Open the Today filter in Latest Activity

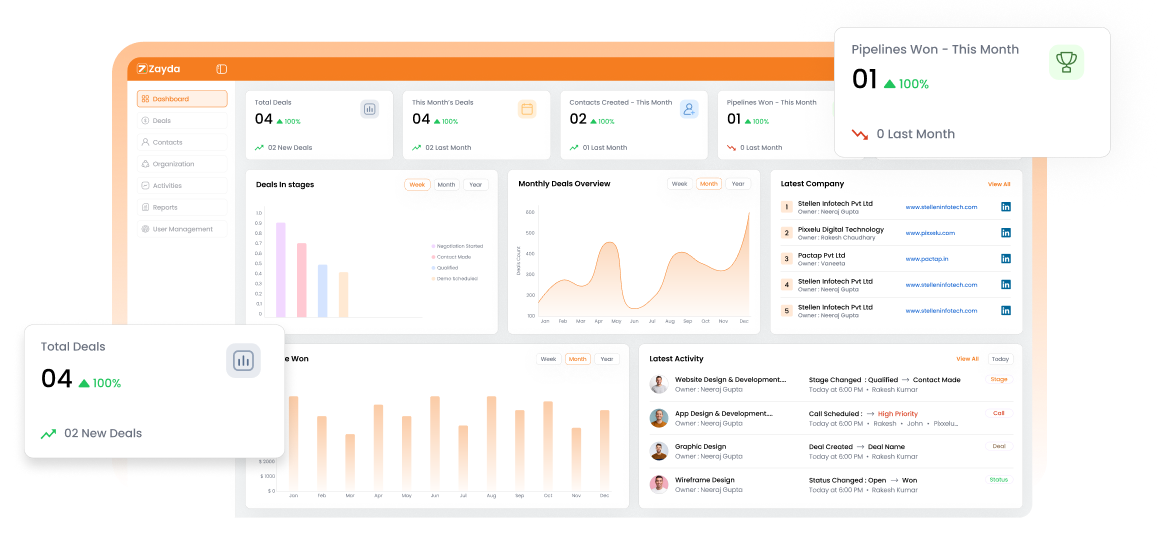tap(1000, 359)
